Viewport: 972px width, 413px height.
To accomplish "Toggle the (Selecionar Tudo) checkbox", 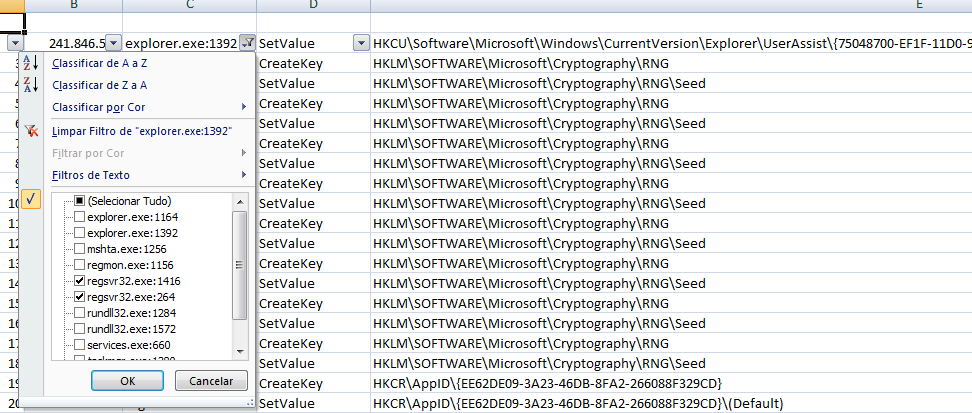I will pyautogui.click(x=80, y=200).
